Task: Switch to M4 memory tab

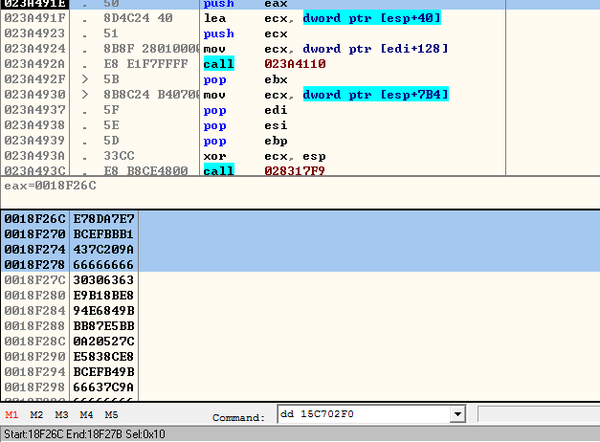Action: click(86, 415)
